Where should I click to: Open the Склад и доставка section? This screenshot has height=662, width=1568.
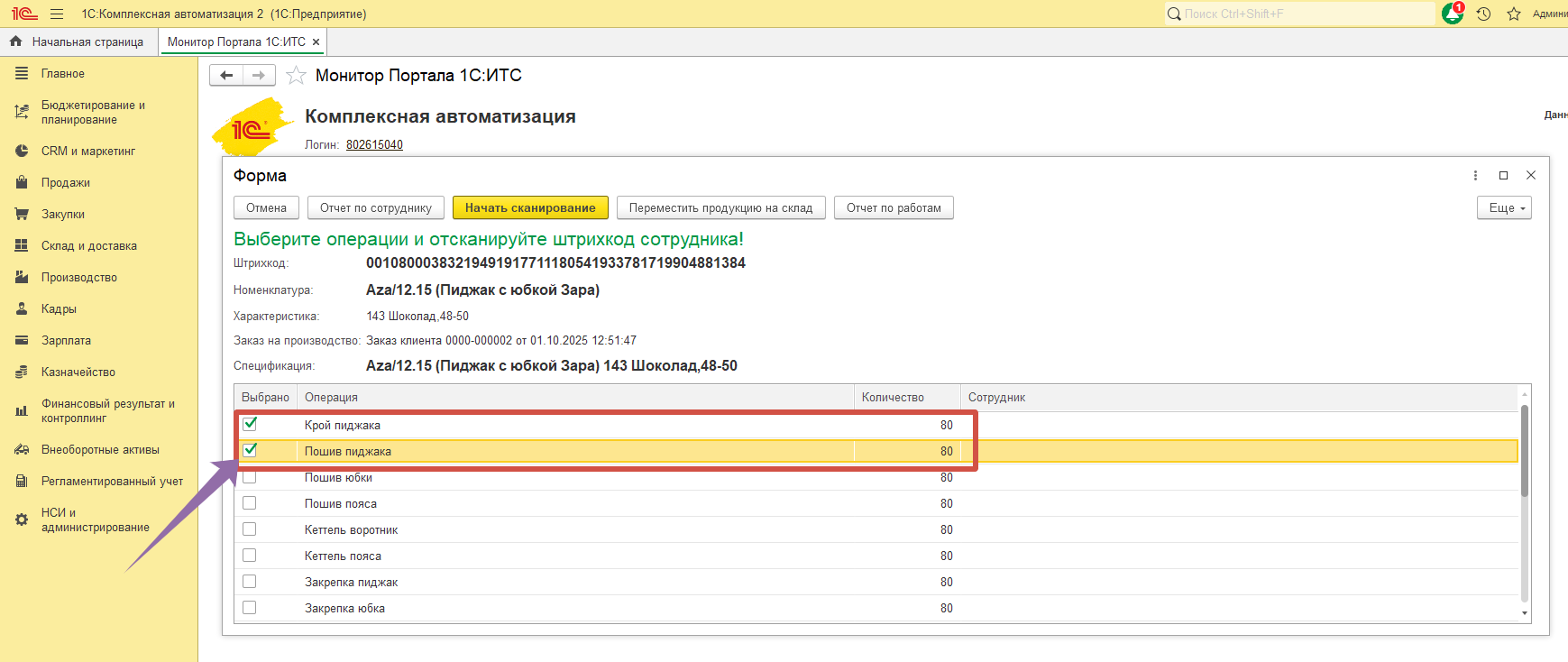coord(88,246)
